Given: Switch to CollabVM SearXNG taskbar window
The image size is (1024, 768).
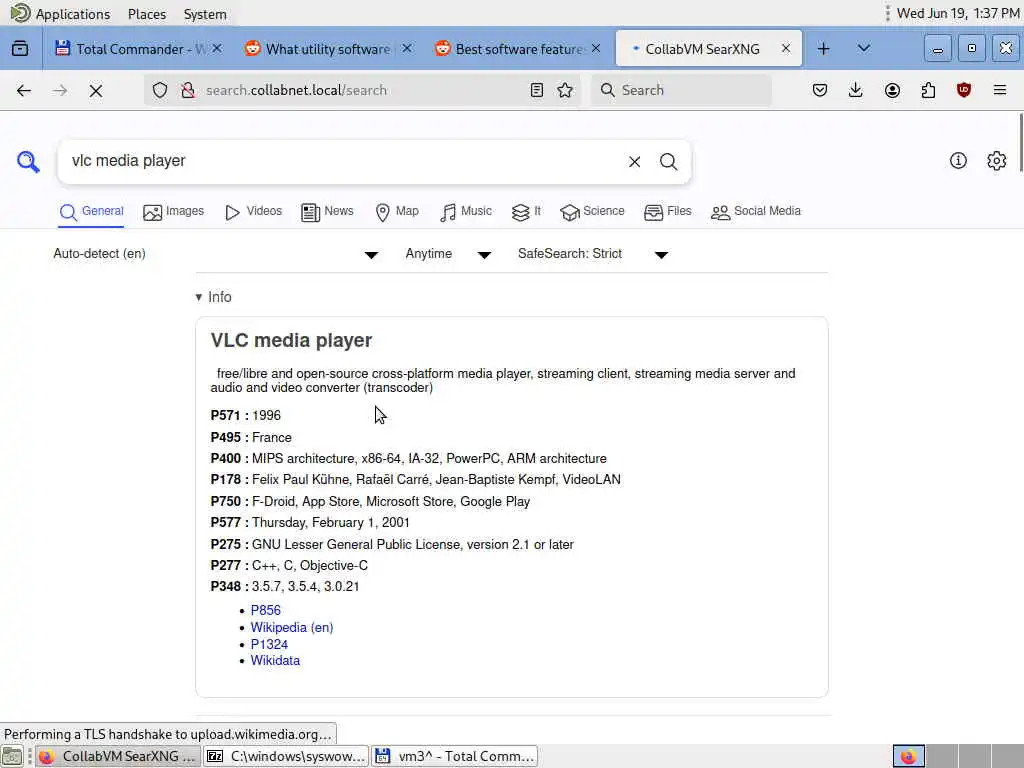Looking at the screenshot, I should (118, 756).
